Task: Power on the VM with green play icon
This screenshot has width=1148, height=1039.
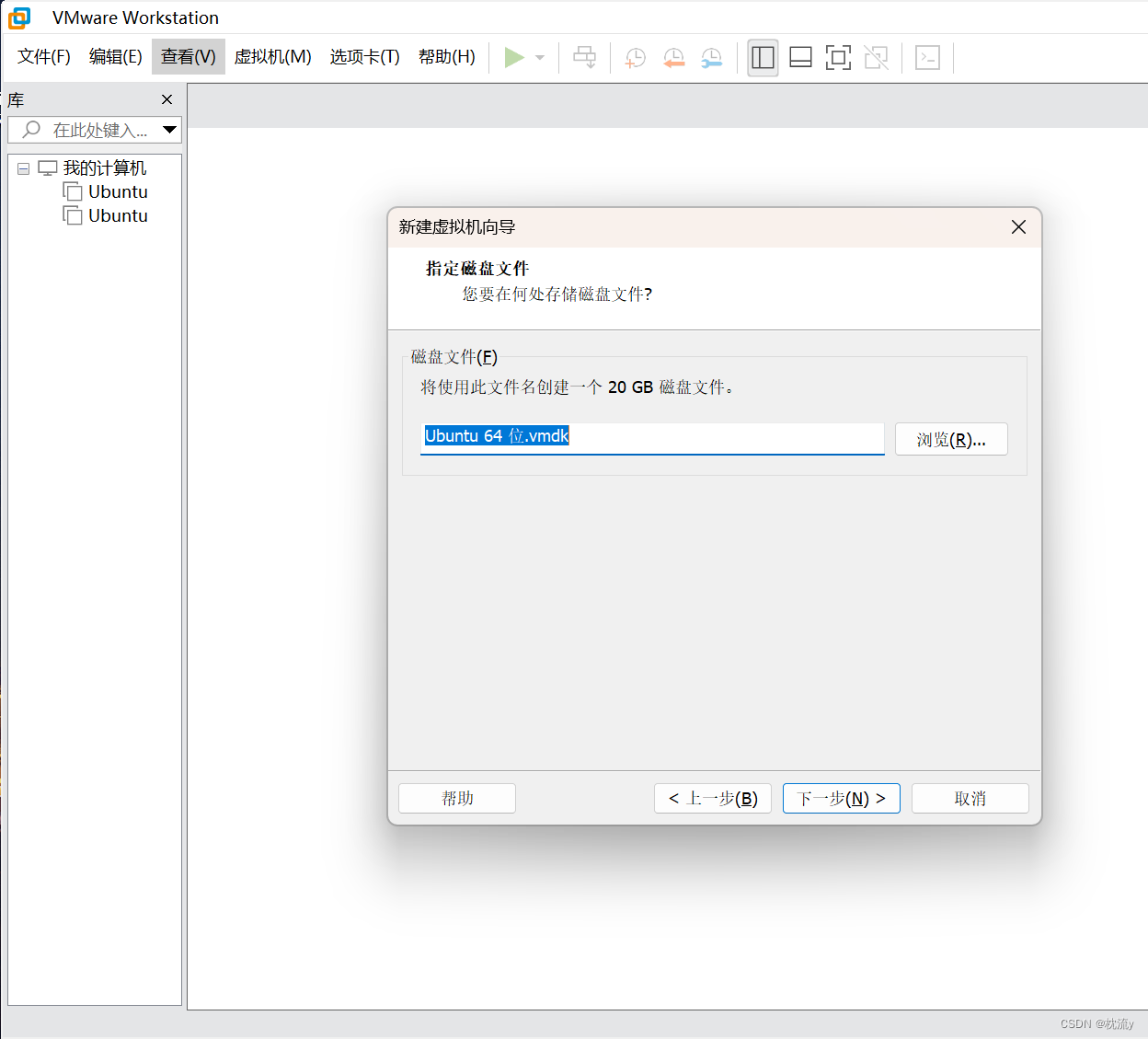Action: coord(514,57)
